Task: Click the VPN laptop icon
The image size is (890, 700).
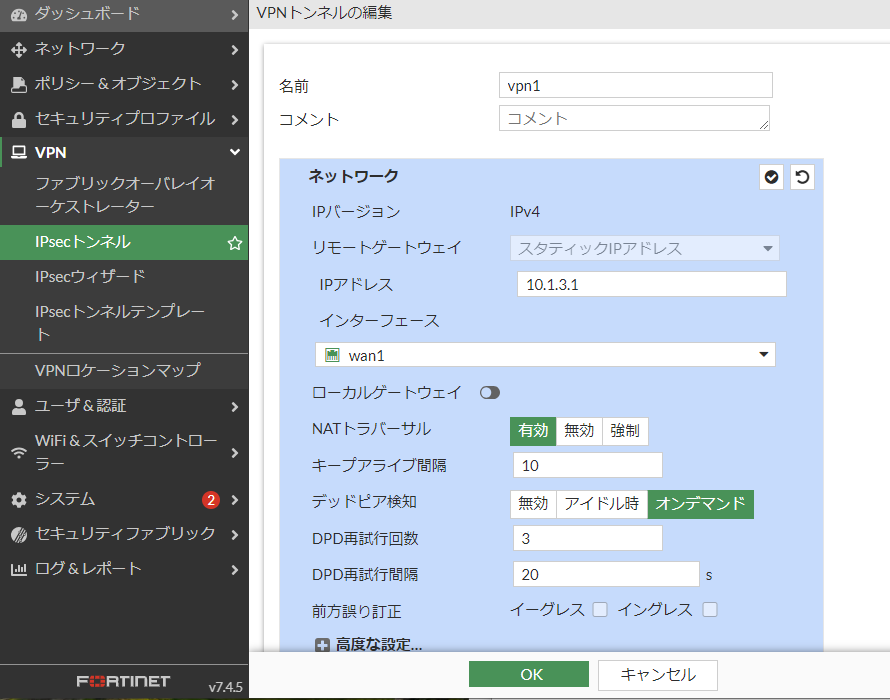Action: [19, 152]
